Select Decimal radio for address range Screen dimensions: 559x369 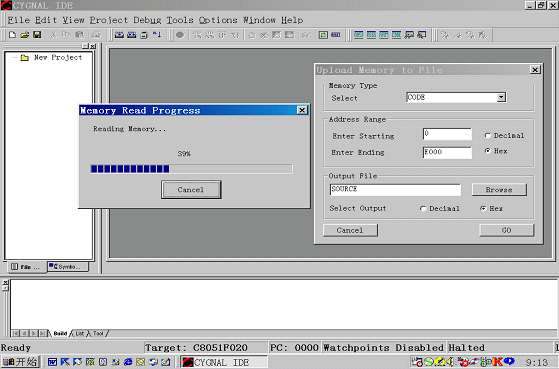(x=487, y=135)
